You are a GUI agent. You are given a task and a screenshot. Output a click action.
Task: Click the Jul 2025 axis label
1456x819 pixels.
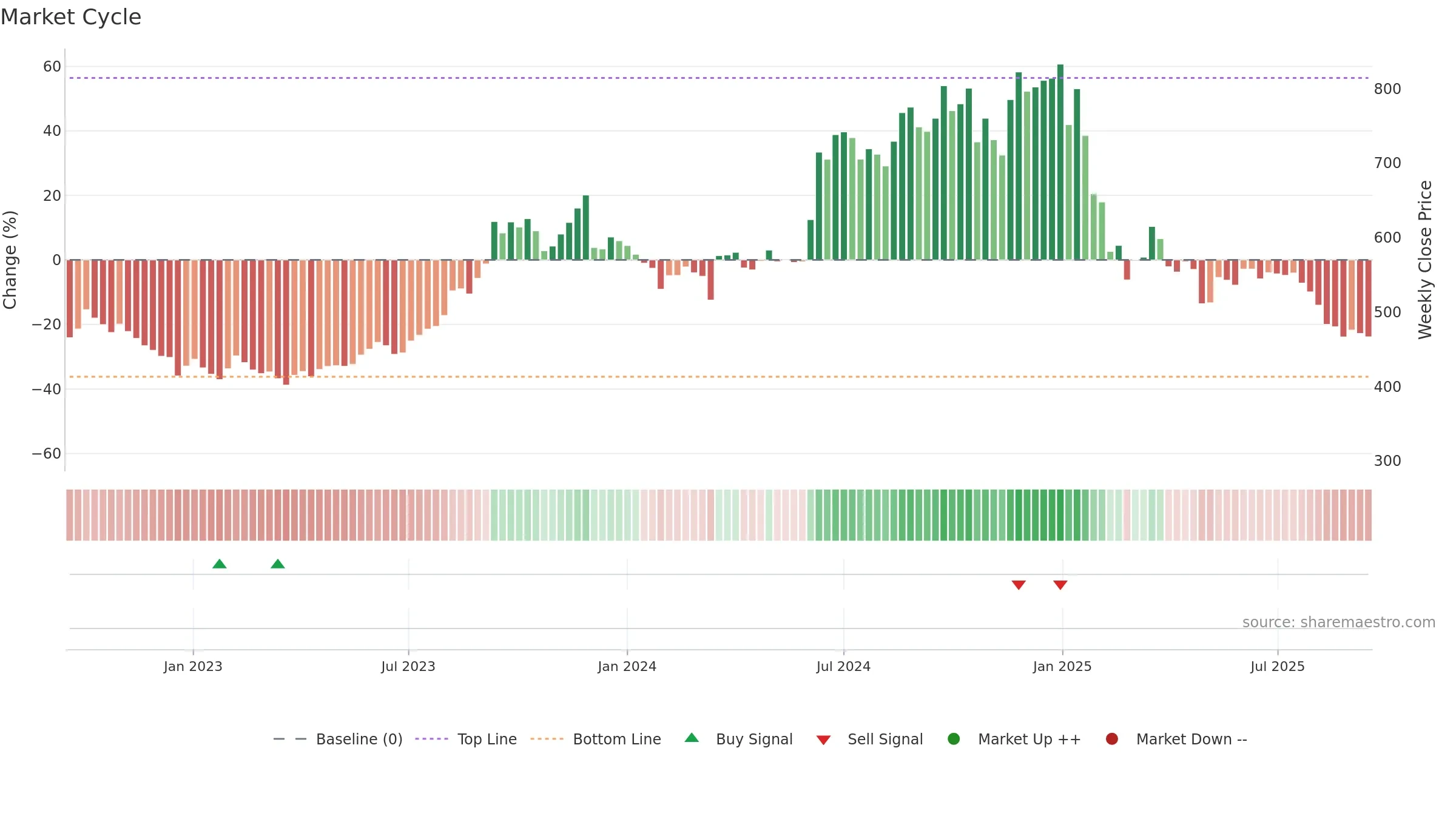pyautogui.click(x=1278, y=666)
